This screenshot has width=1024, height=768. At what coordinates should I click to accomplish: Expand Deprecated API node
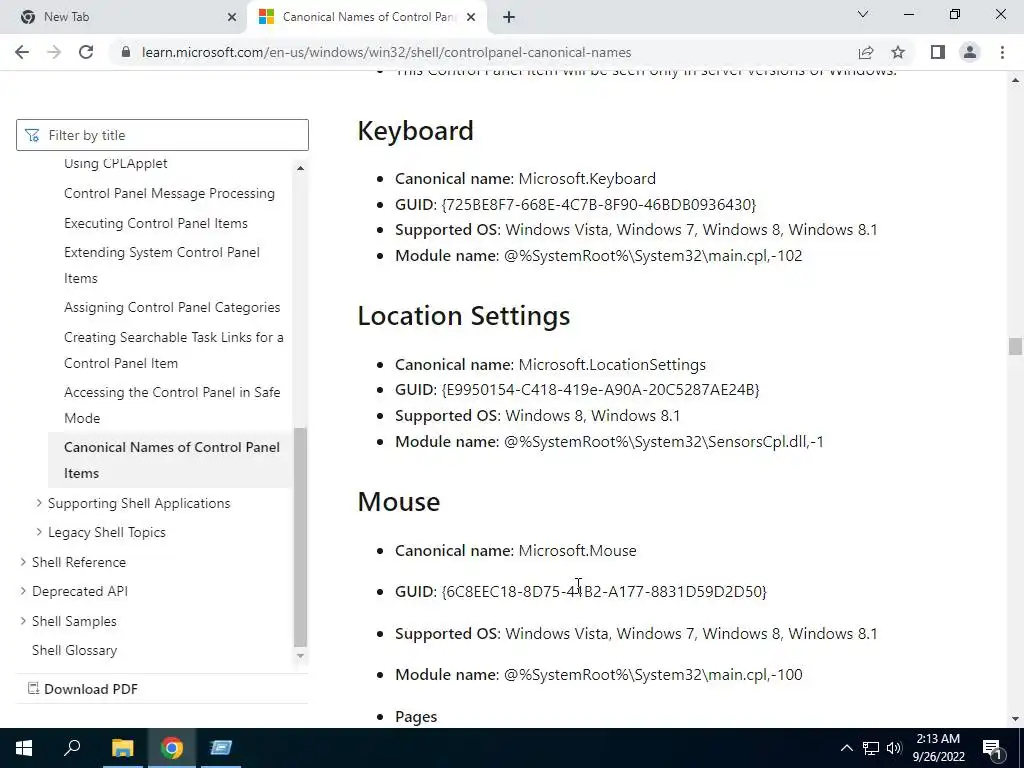(23, 591)
